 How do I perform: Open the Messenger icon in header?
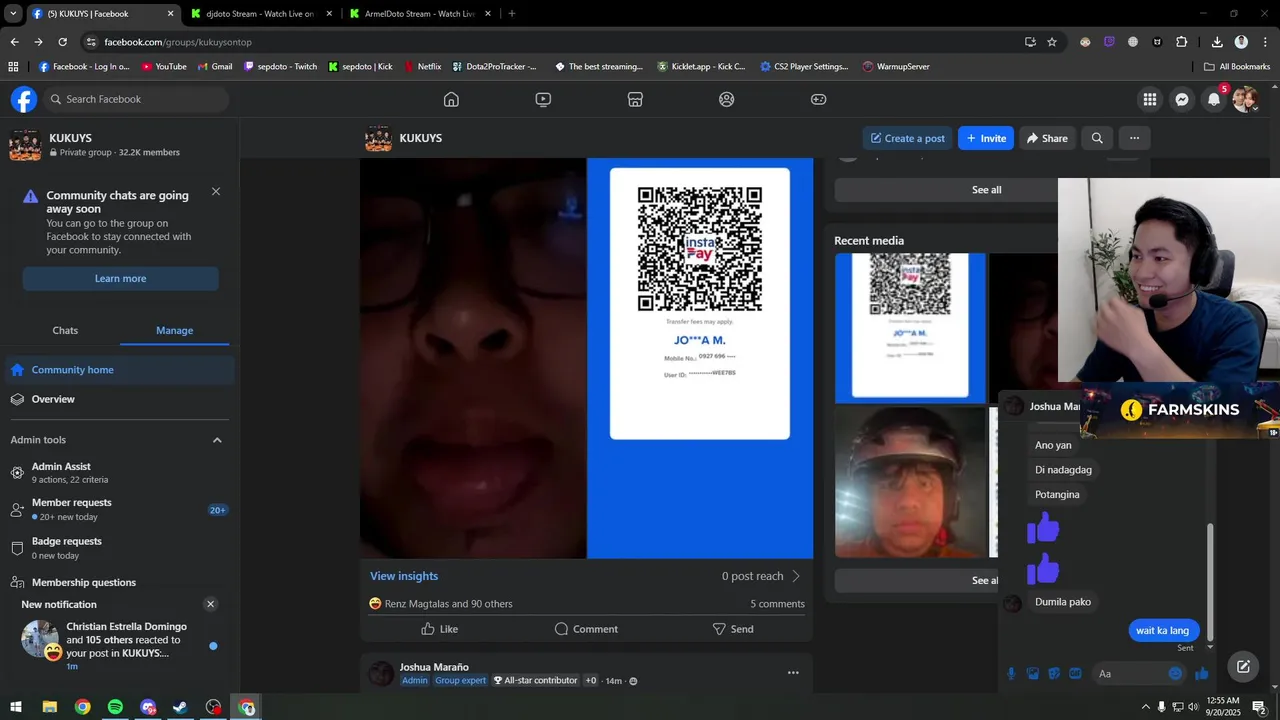click(x=1182, y=99)
